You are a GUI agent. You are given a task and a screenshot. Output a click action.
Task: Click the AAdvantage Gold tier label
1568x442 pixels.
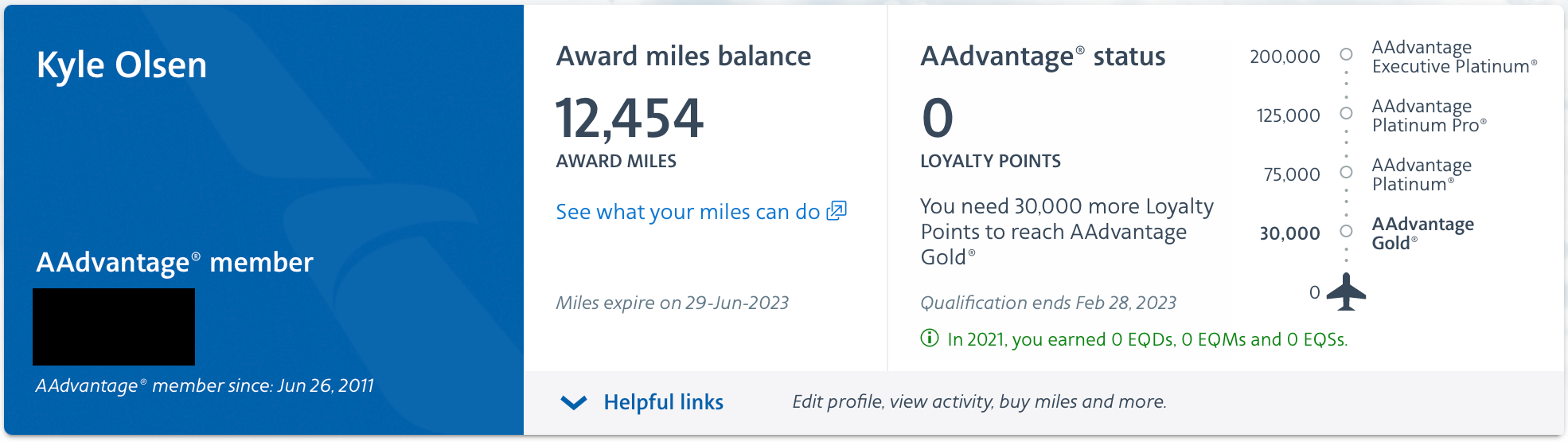1422,233
